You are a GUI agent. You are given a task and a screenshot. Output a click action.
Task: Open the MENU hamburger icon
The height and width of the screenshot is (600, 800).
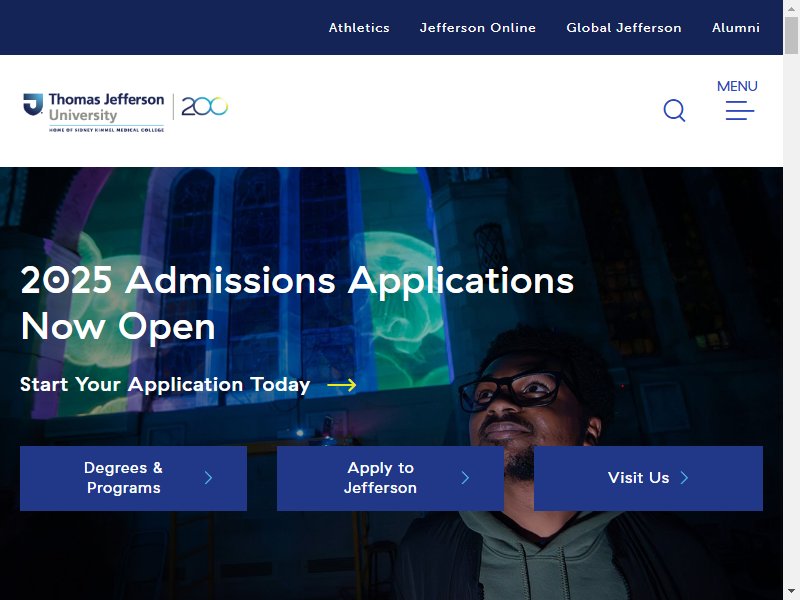click(x=739, y=110)
